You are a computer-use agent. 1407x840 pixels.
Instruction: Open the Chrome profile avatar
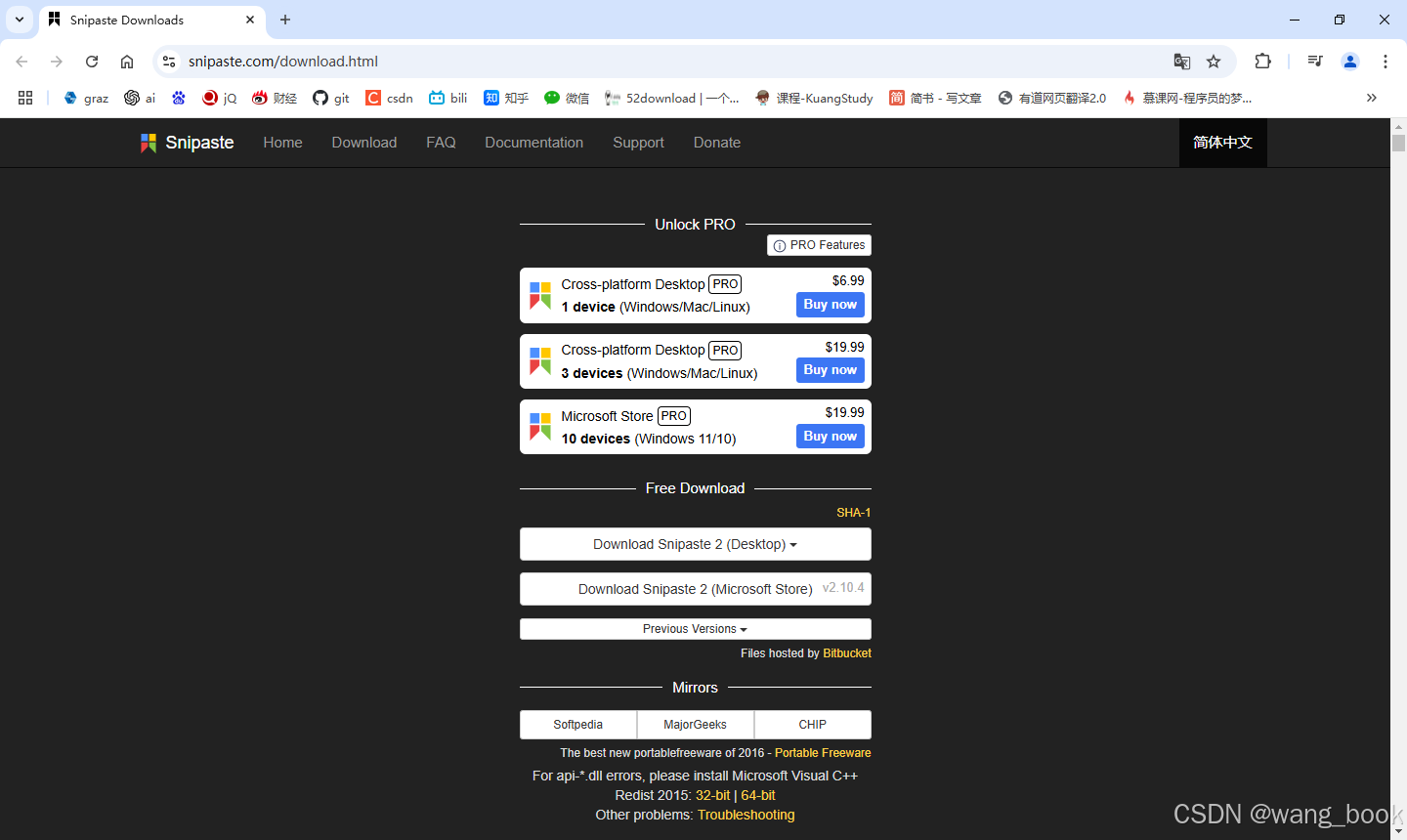pyautogui.click(x=1350, y=62)
